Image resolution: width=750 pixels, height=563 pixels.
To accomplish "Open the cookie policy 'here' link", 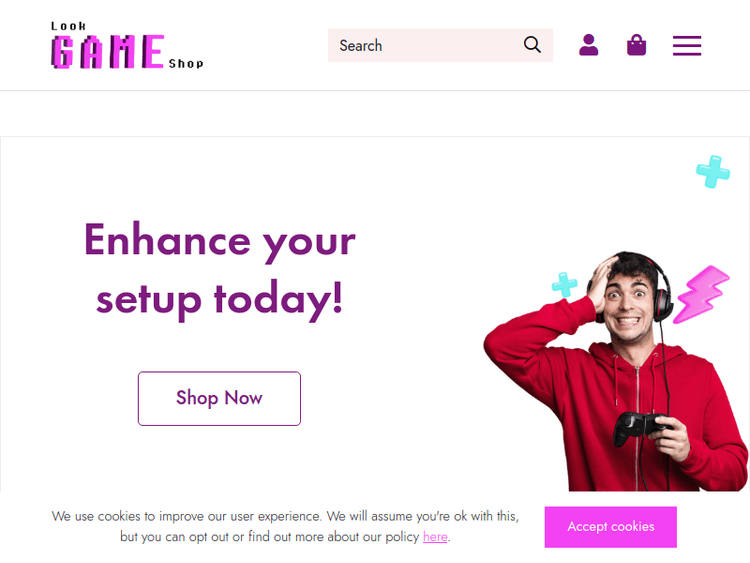I will [435, 537].
